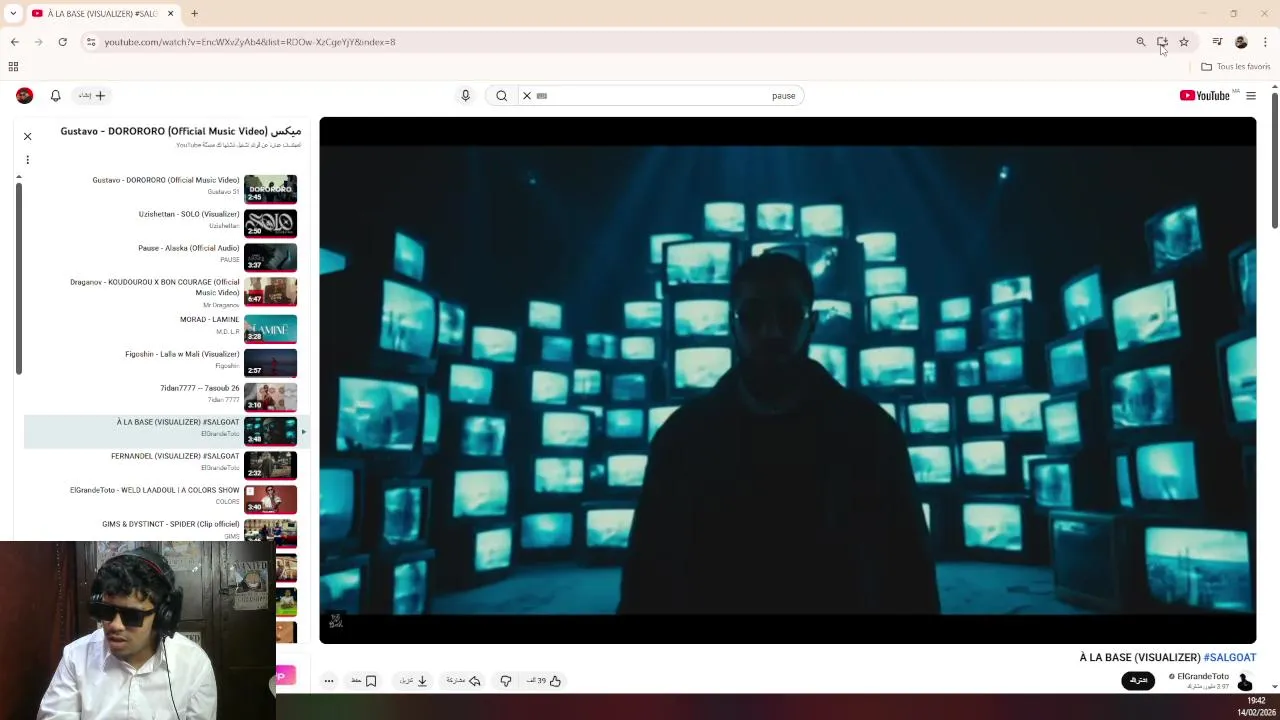The width and height of the screenshot is (1280, 720).
Task: Clear the search box text
Action: pyautogui.click(x=527, y=95)
